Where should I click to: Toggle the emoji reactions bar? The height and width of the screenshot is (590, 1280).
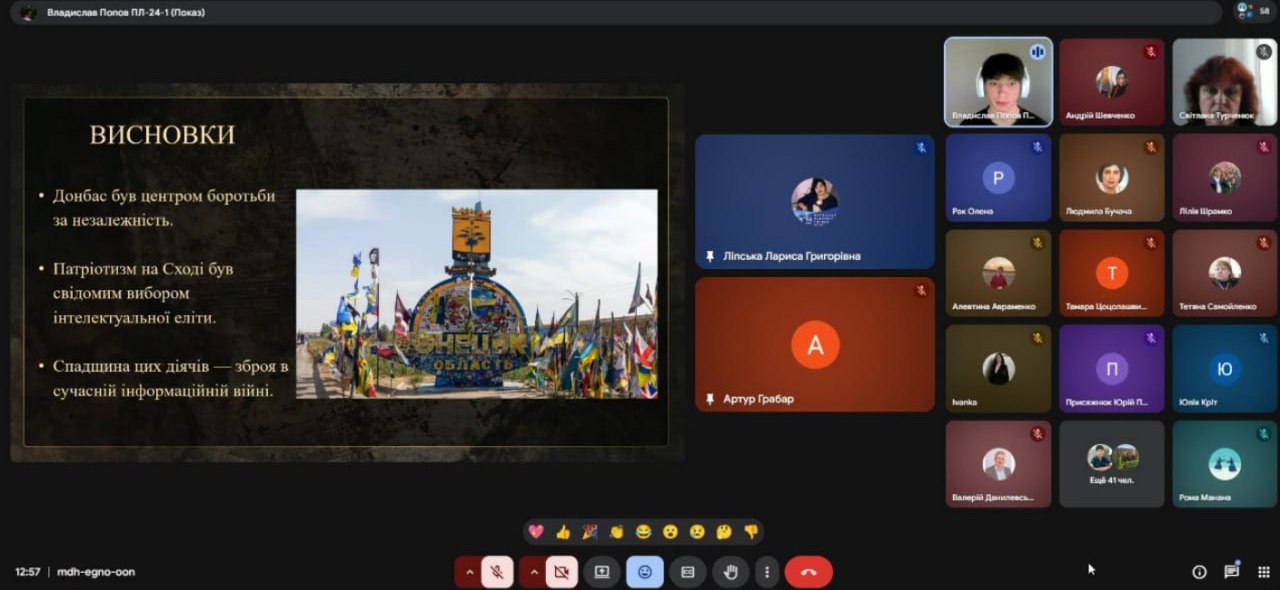(x=645, y=572)
